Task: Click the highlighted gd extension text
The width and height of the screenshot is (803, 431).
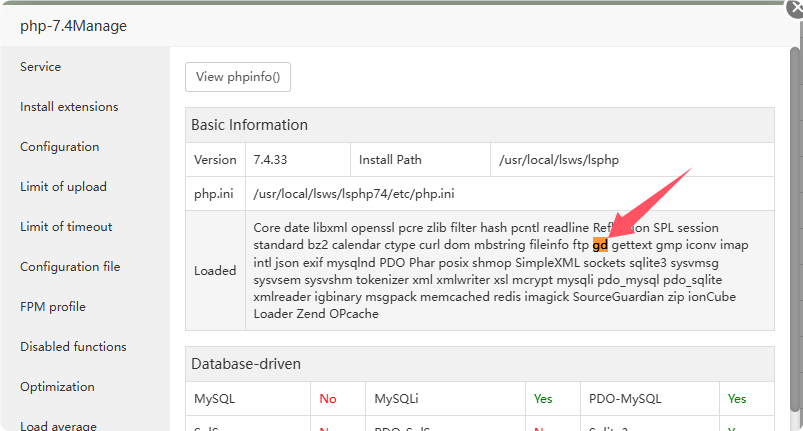Action: coord(600,245)
